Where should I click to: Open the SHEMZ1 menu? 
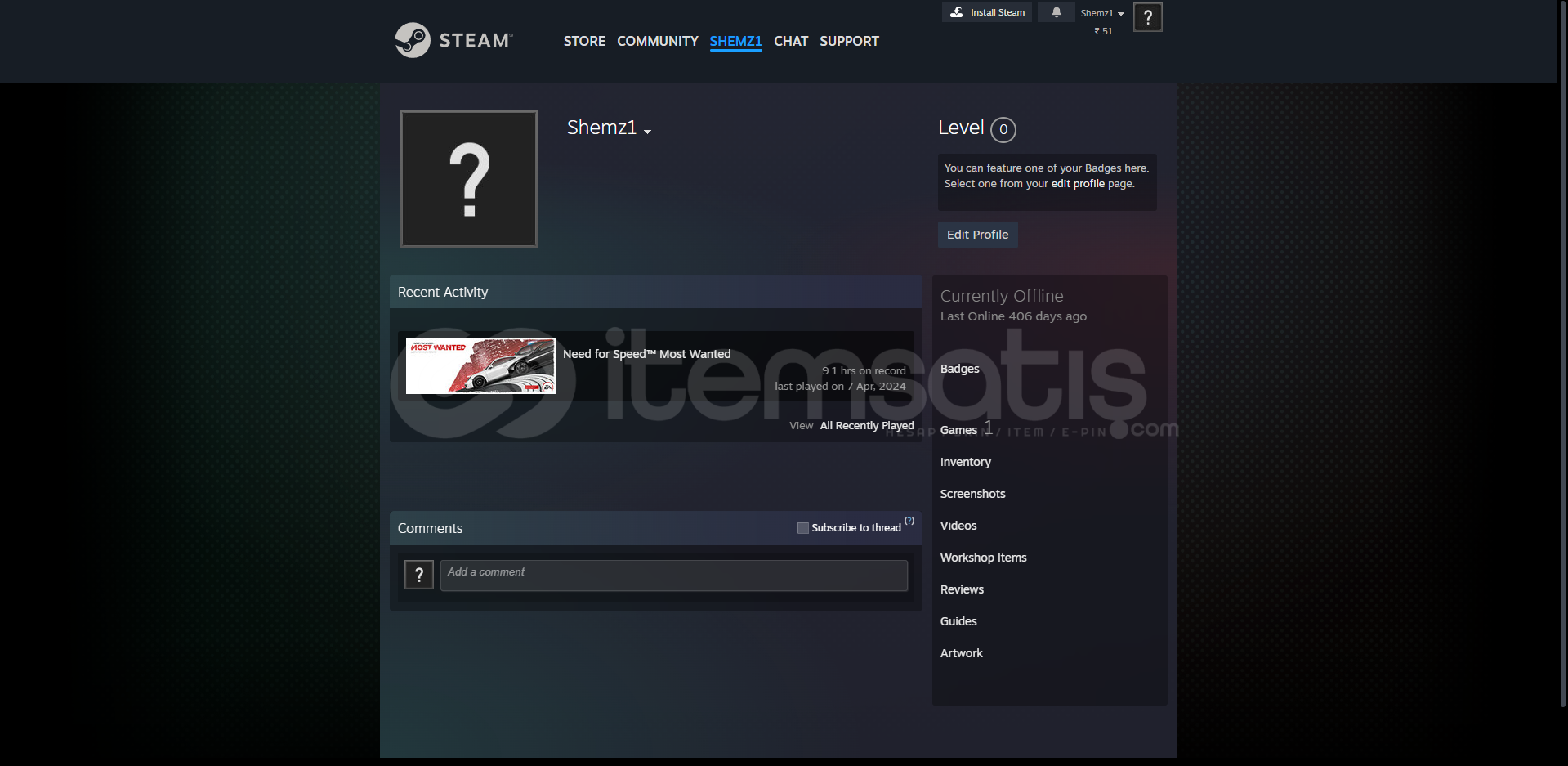coord(735,41)
